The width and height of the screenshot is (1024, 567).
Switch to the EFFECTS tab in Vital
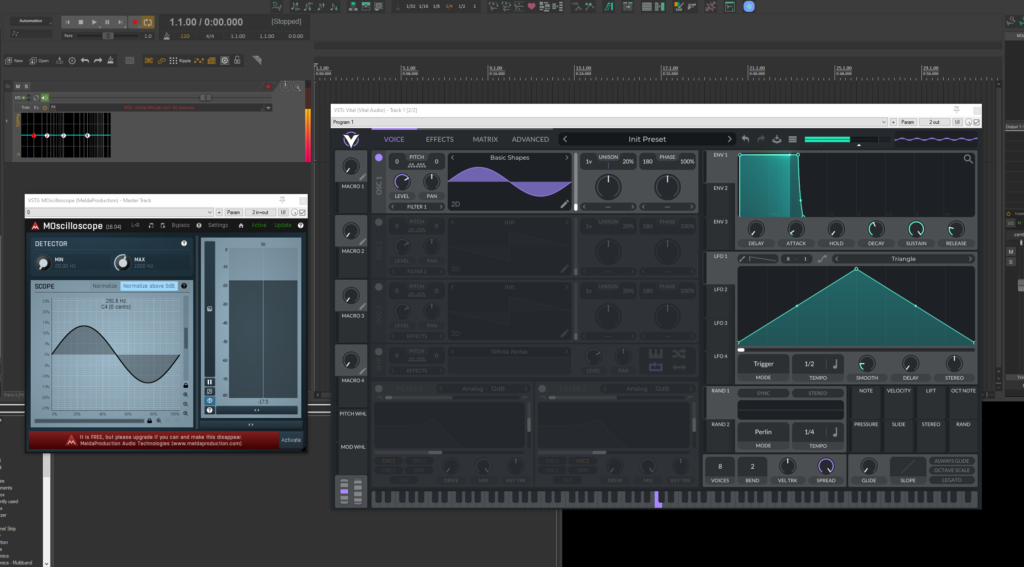coord(440,139)
